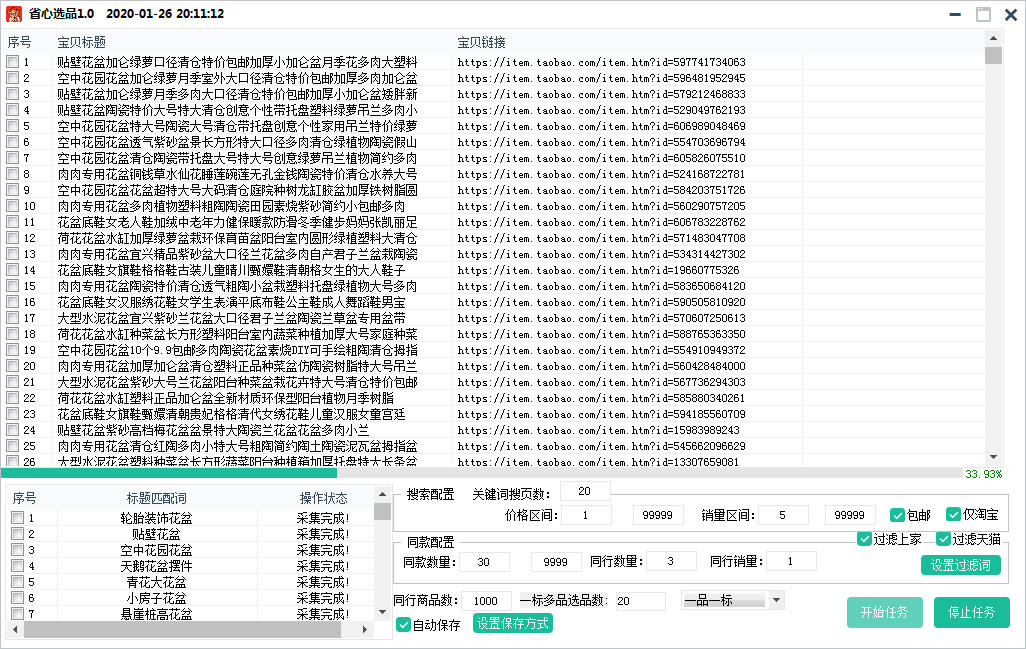
Task: Click the 宝贝标题 column header
Action: (82, 43)
